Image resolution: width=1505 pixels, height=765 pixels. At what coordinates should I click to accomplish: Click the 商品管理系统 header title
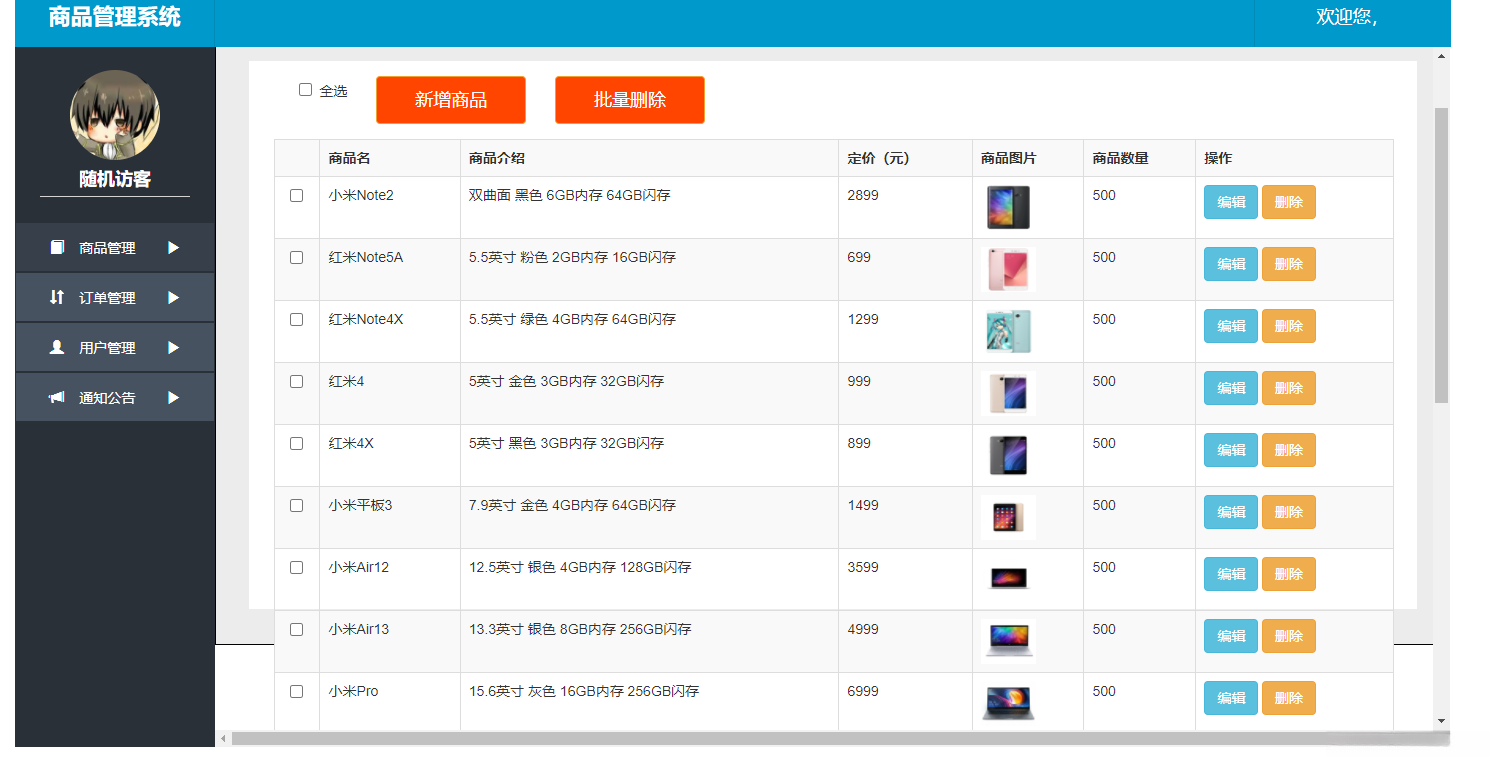point(115,17)
